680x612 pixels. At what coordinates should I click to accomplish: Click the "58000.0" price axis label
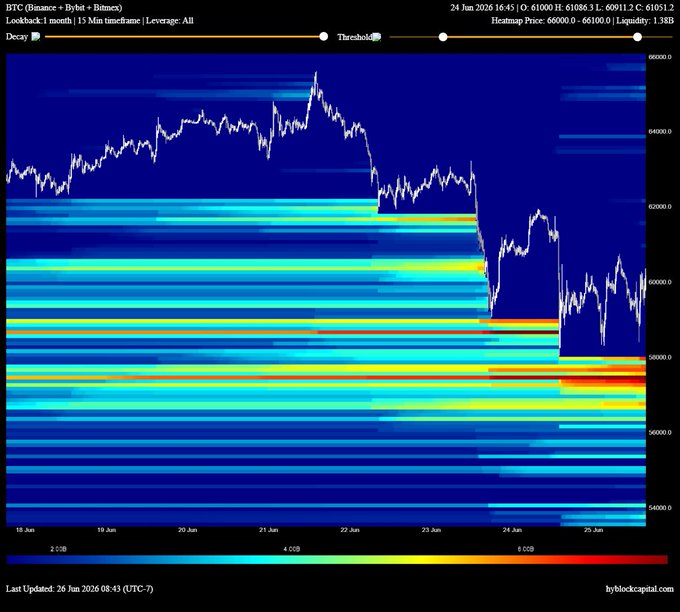(660, 357)
